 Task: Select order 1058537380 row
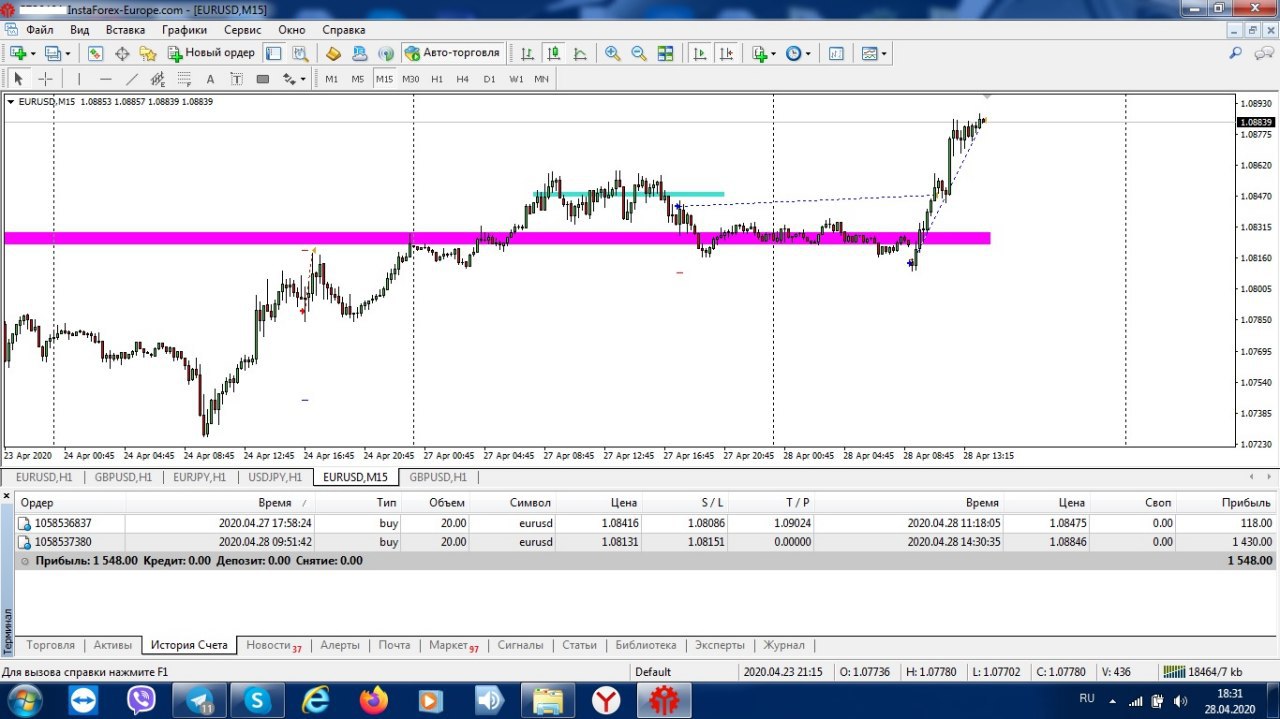coord(646,541)
